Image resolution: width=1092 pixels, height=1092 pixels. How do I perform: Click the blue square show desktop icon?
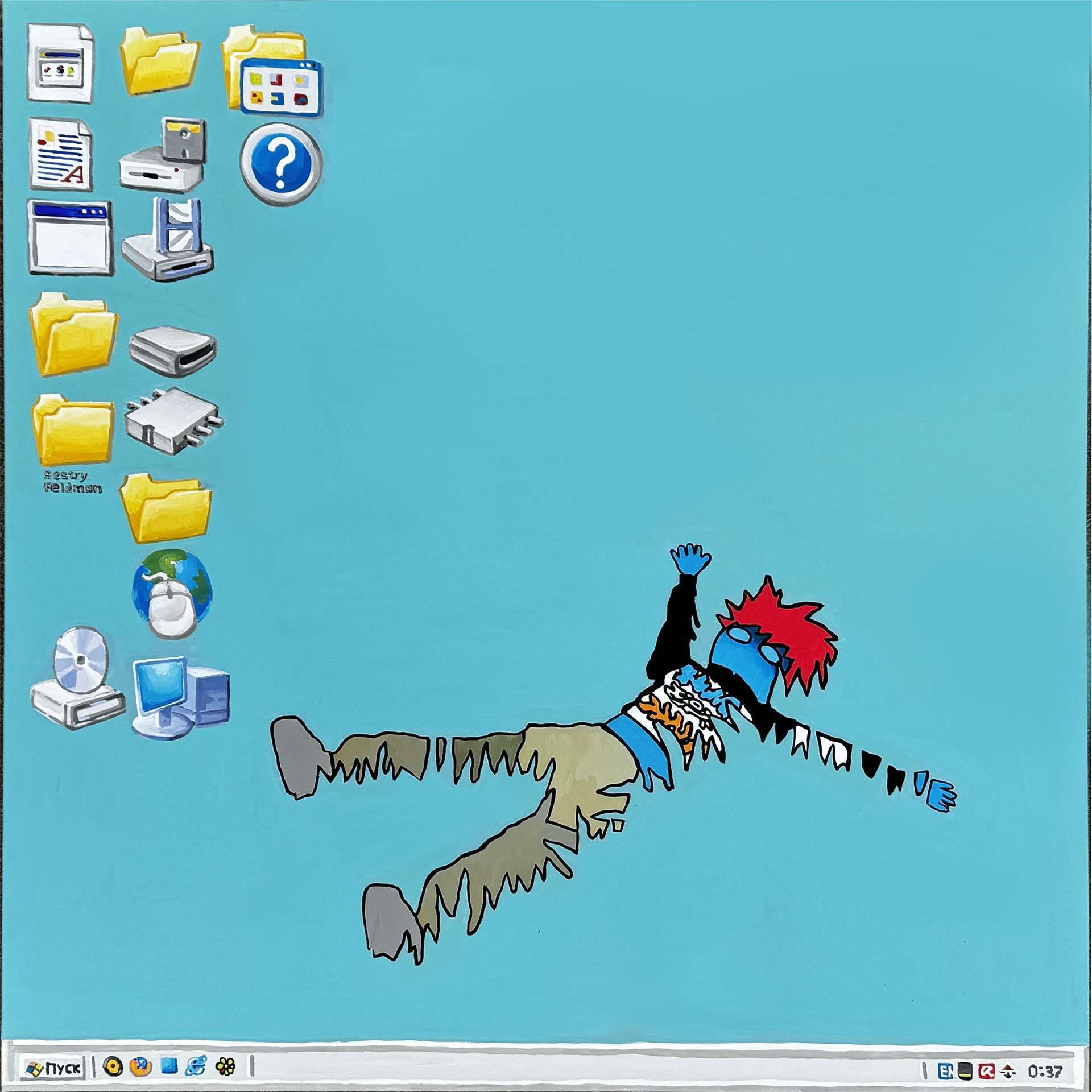169,1066
